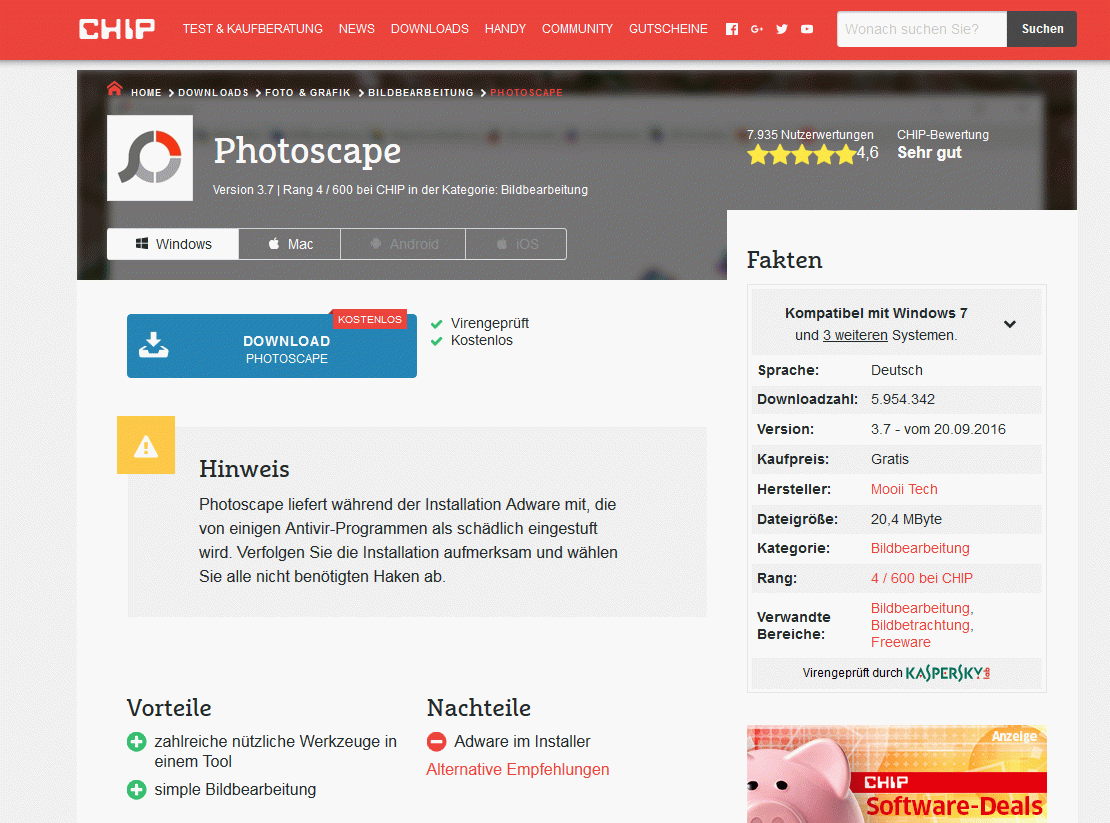Go to Home in breadcrumb

coord(147,93)
